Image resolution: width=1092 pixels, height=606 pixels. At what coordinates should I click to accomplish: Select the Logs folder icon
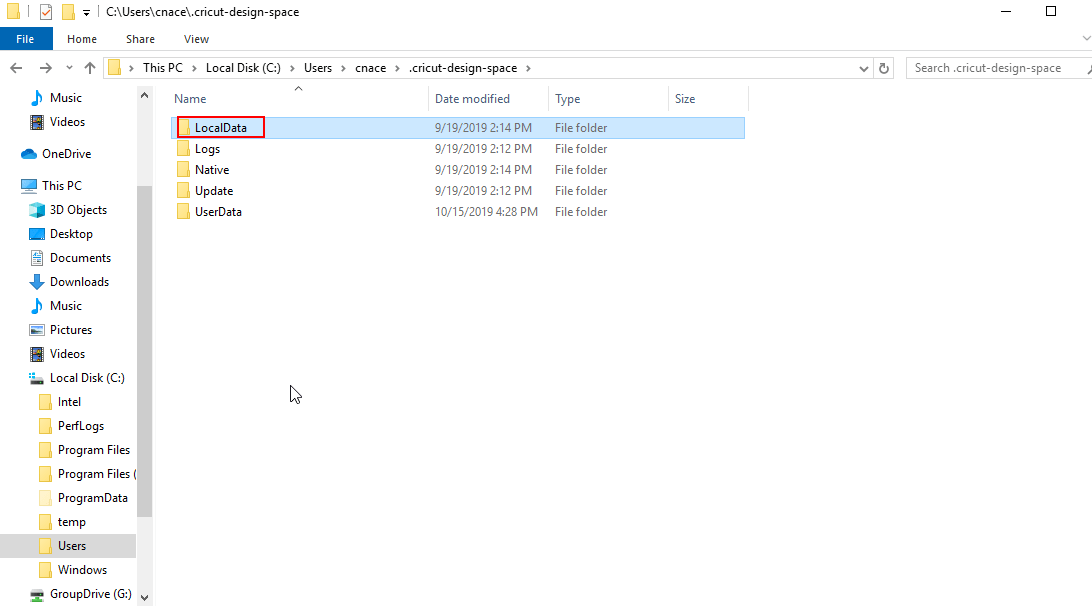point(183,148)
